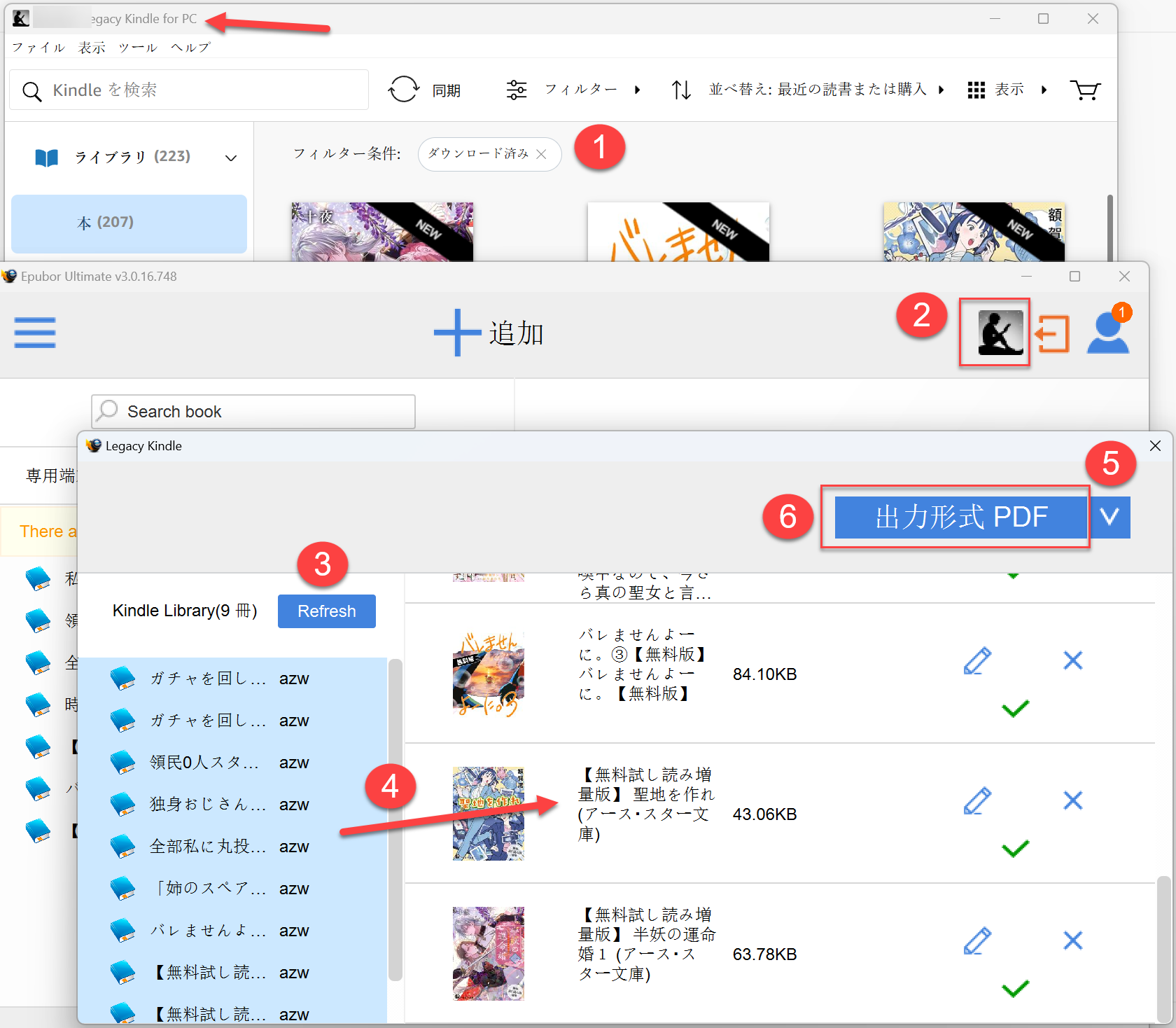Image resolution: width=1176 pixels, height=1028 pixels.
Task: Click the 63.78KB file size text
Action: coord(764,954)
